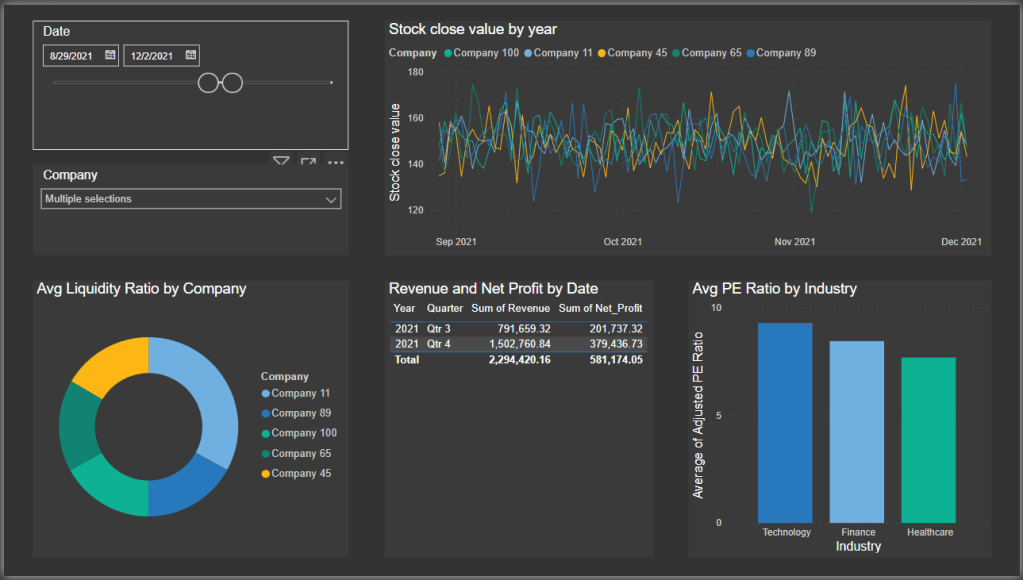Open more options ellipsis for Date slicer
The height and width of the screenshot is (580, 1023).
(x=336, y=161)
